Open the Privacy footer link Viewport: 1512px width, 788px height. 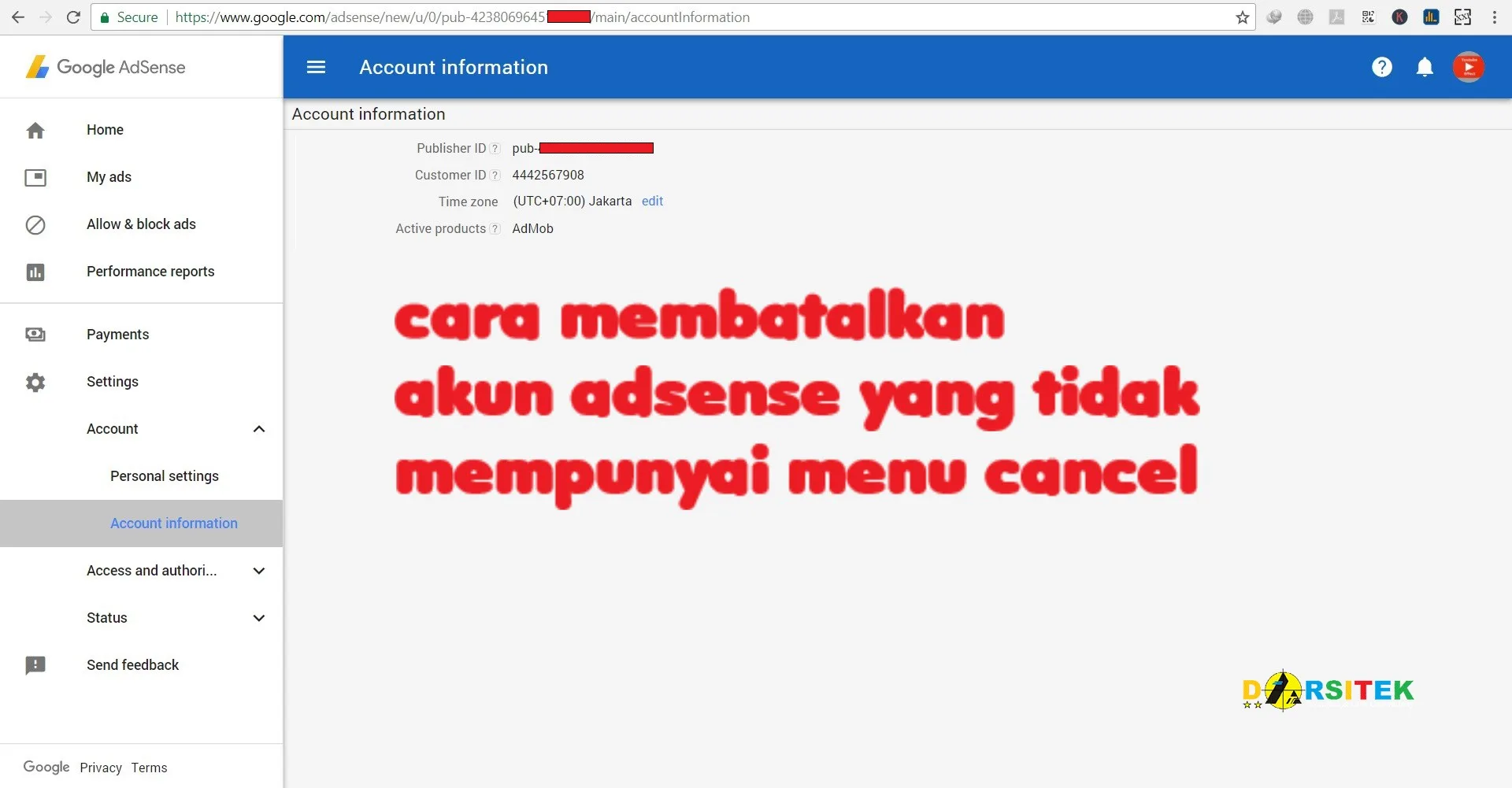pyautogui.click(x=101, y=768)
